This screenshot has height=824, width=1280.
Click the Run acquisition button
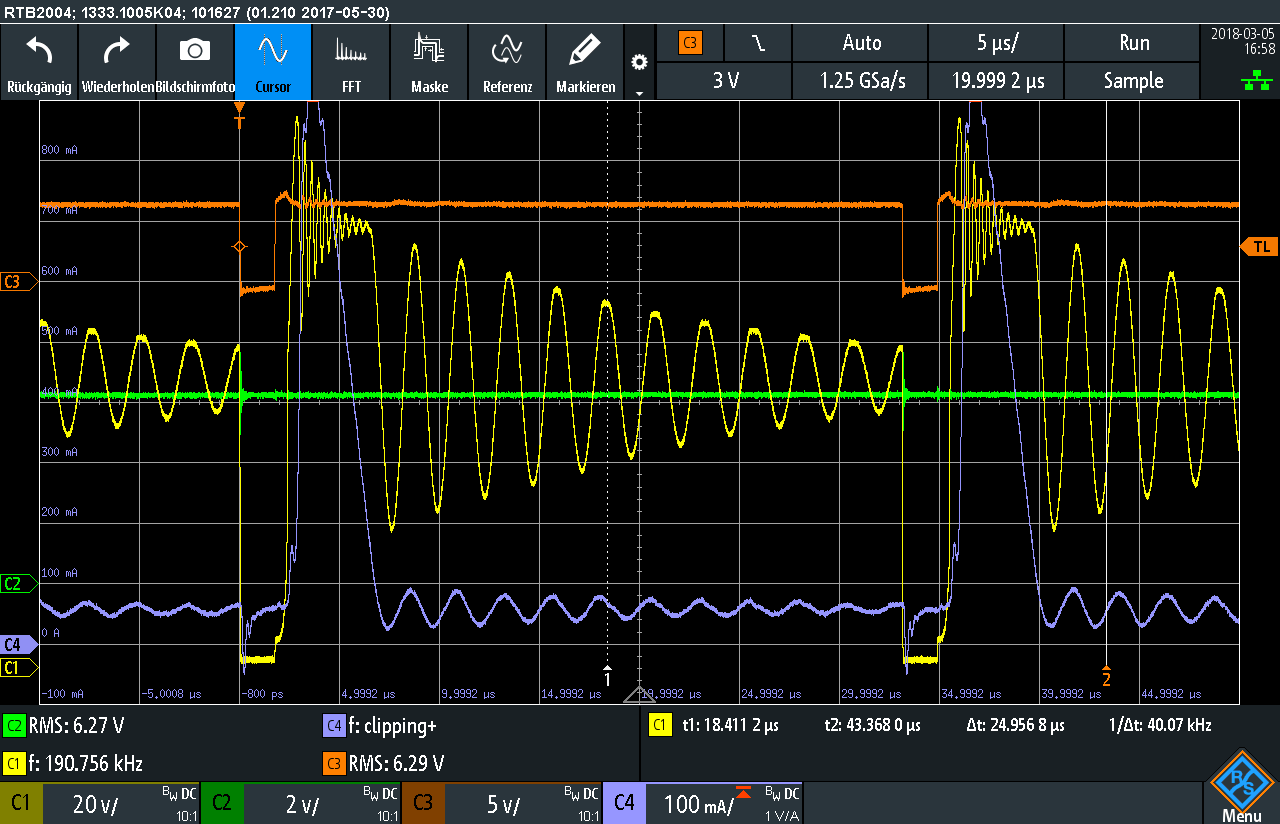click(x=1133, y=43)
